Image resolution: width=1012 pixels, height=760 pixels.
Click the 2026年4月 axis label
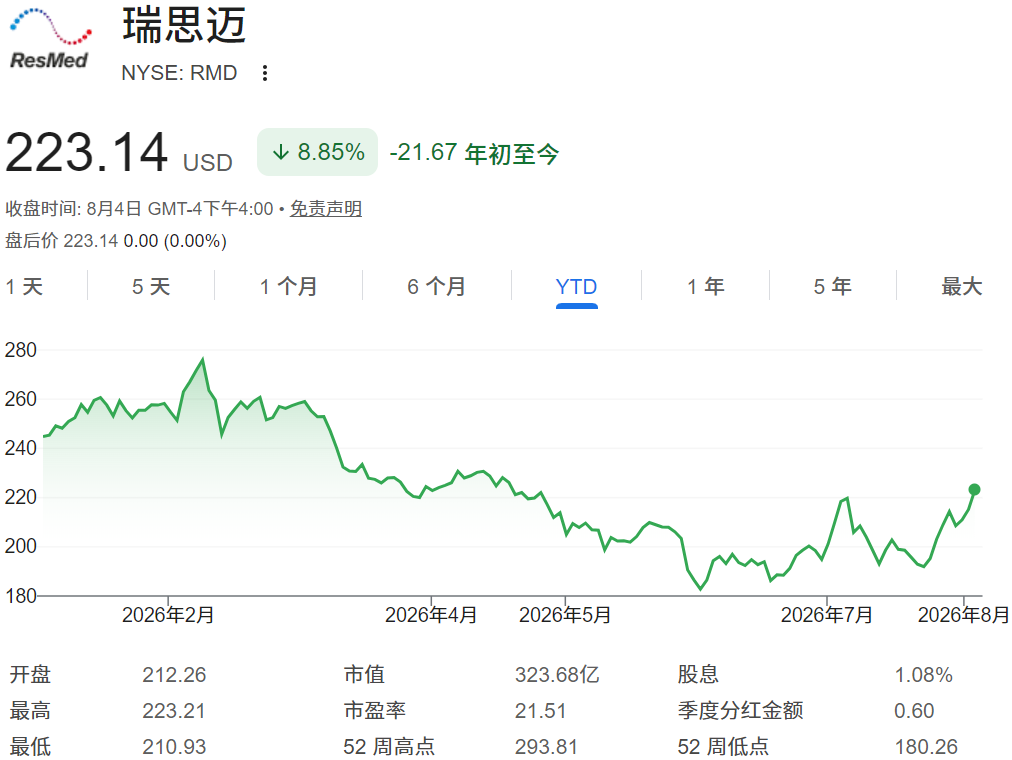pos(431,615)
